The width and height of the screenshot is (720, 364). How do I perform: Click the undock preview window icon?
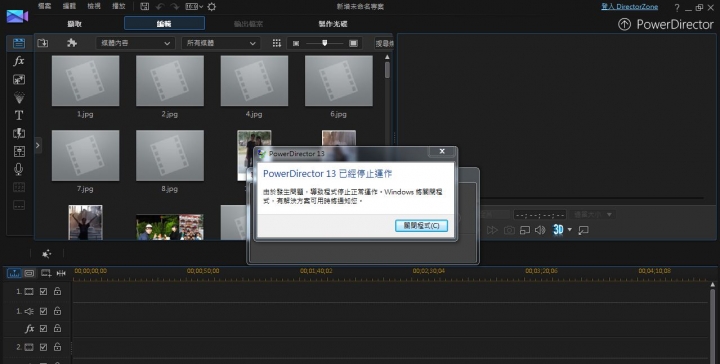[583, 230]
